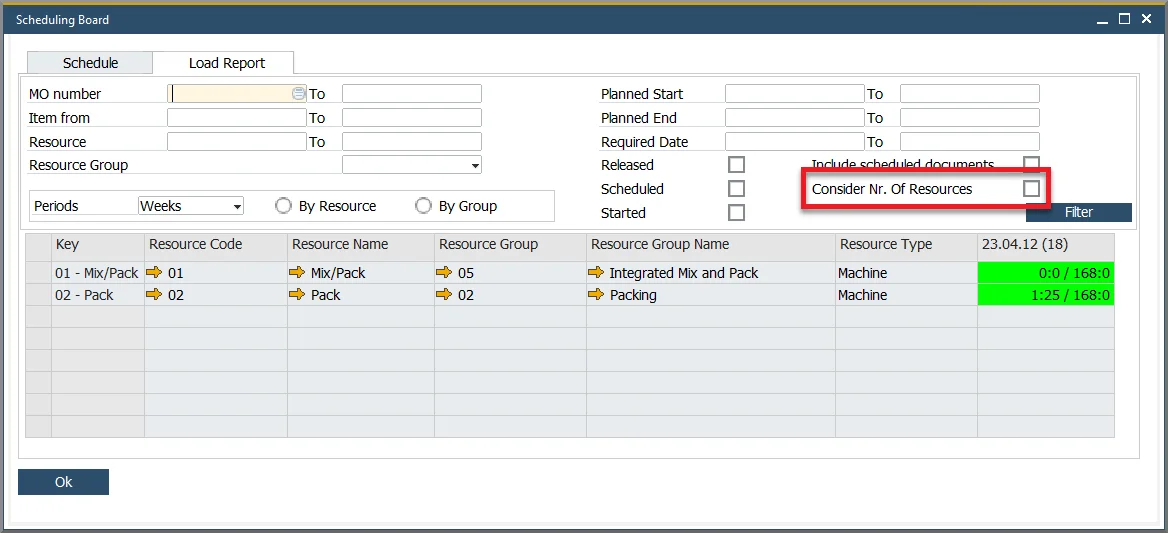This screenshot has width=1168, height=533.
Task: Click the MO number To field
Action: (x=412, y=94)
